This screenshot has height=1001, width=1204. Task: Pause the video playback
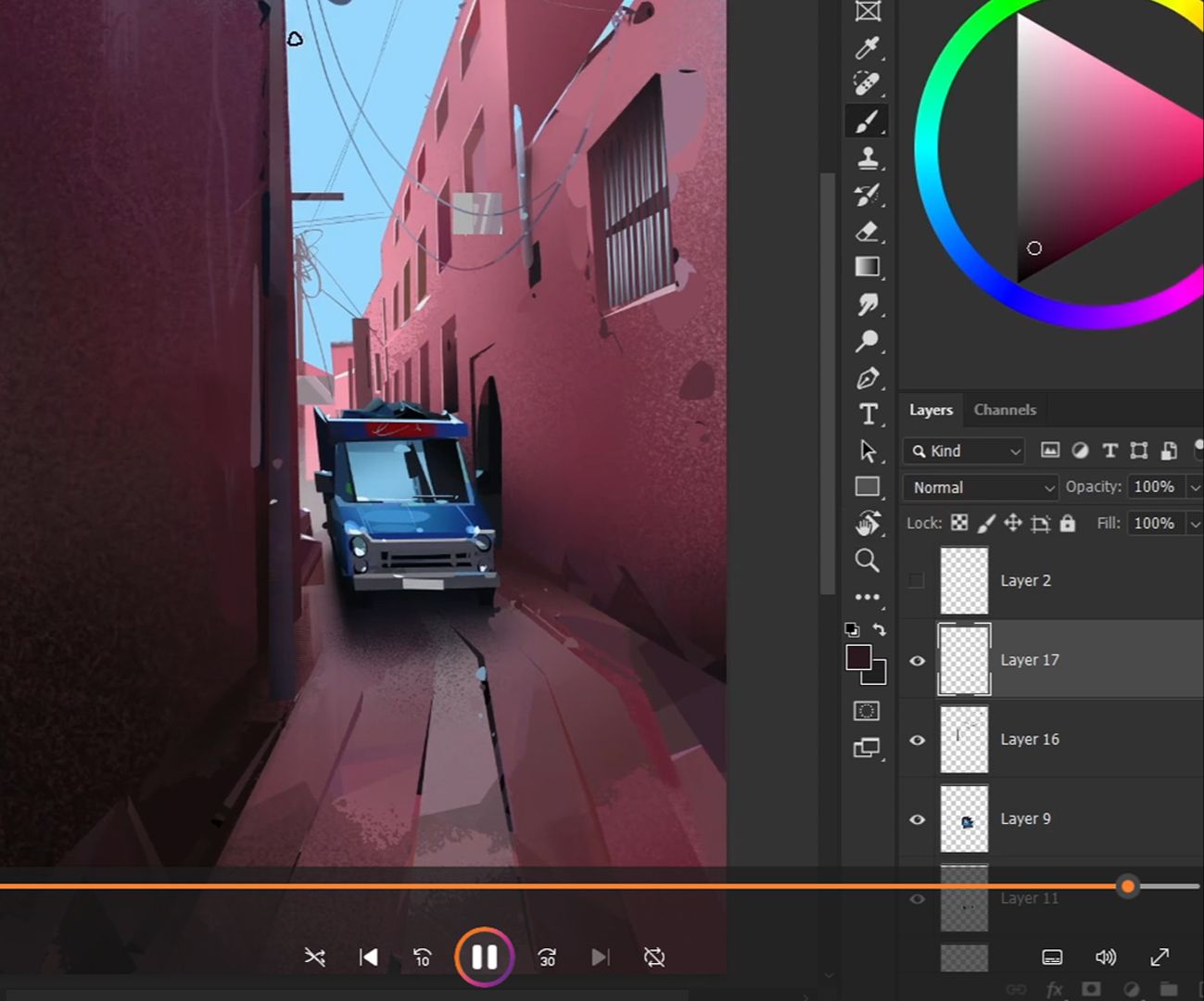point(484,957)
